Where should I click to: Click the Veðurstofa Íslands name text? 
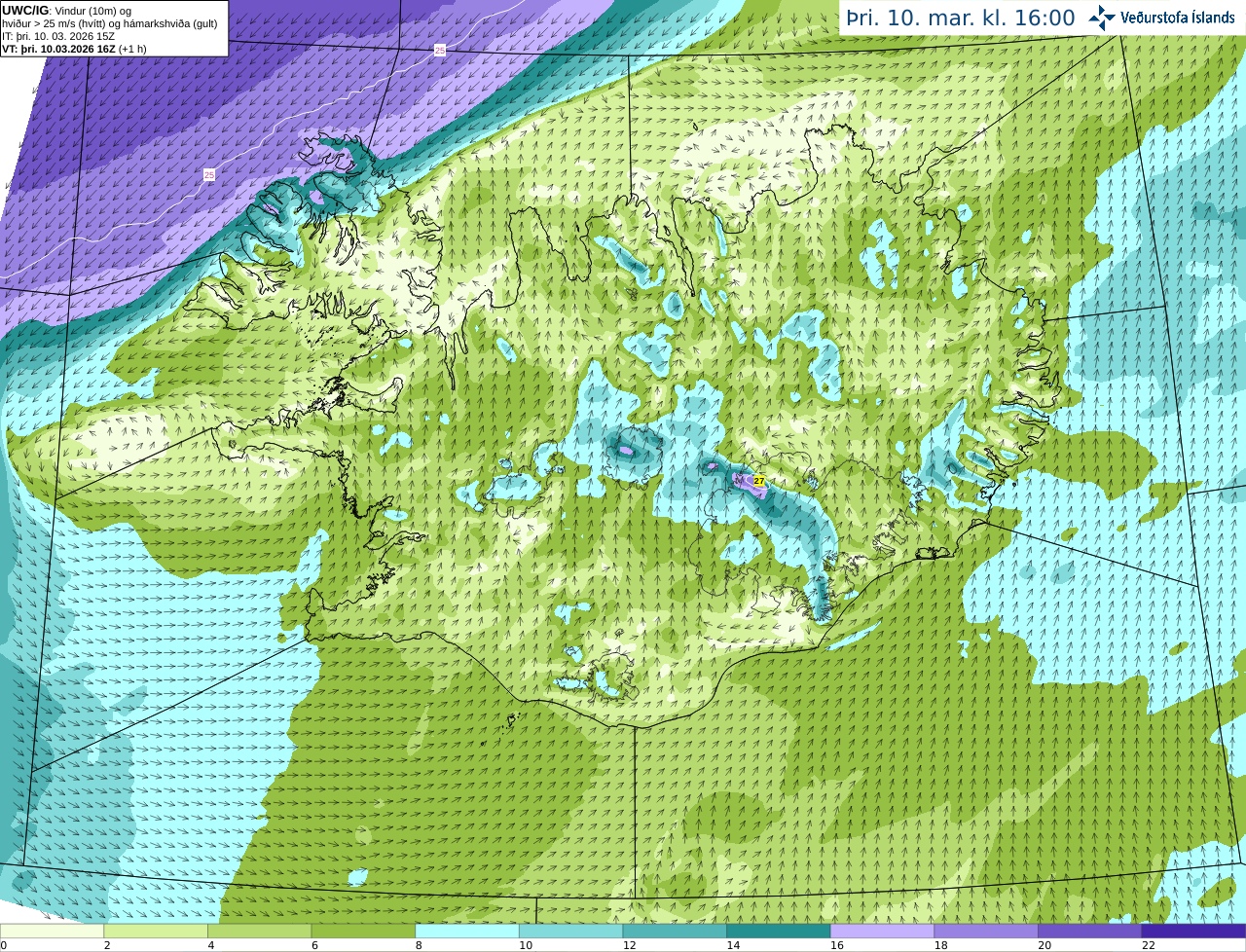point(1178,18)
